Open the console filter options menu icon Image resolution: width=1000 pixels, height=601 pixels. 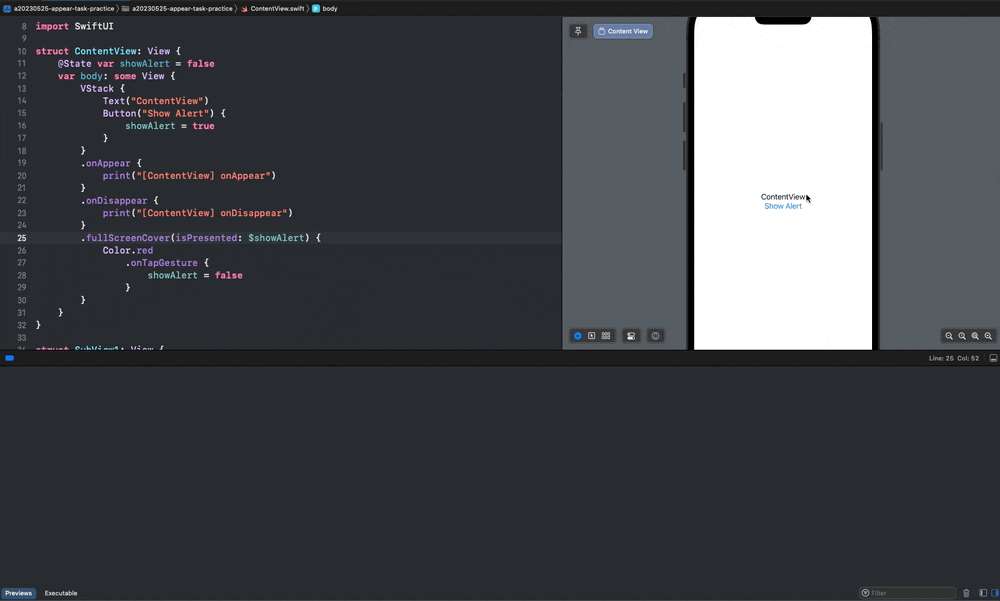[865, 593]
